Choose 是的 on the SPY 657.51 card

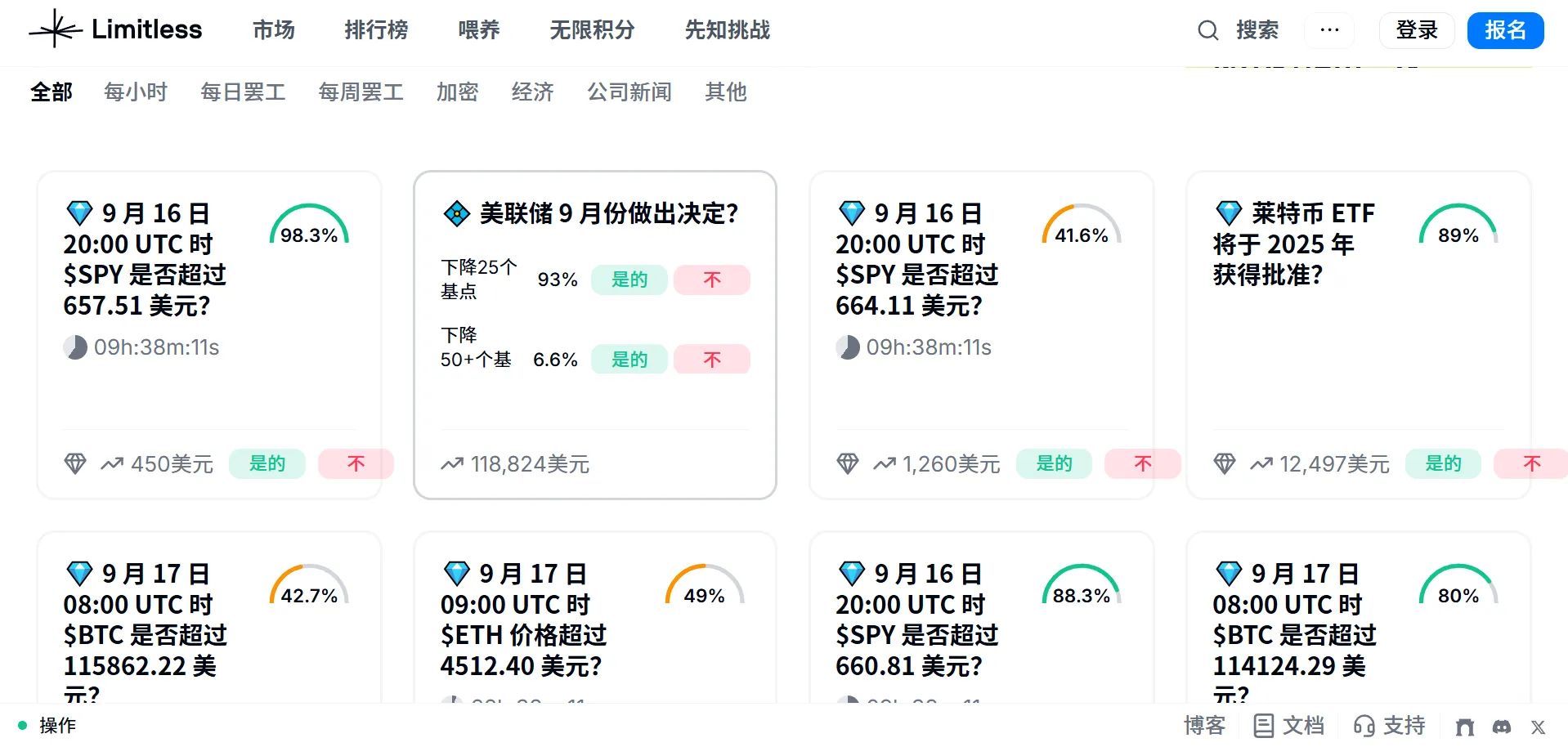point(267,463)
